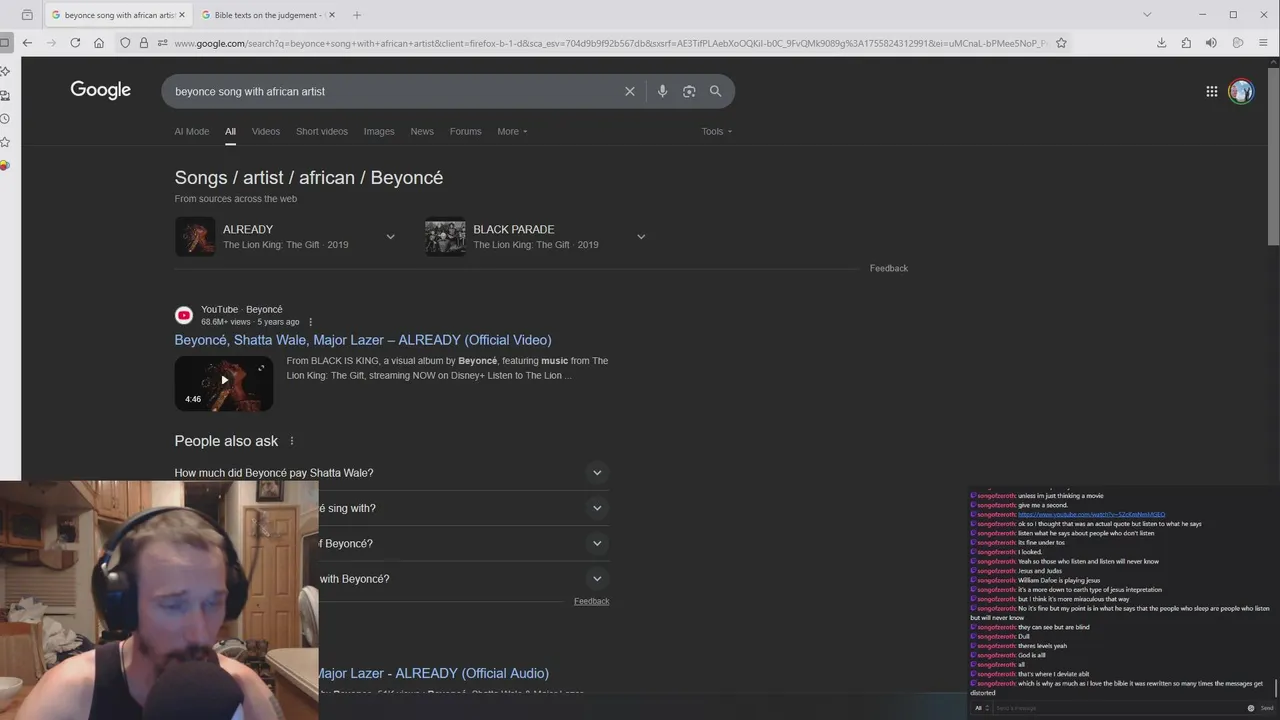Image resolution: width=1280 pixels, height=720 pixels.
Task: Open the extensions puzzle icon
Action: [1186, 43]
